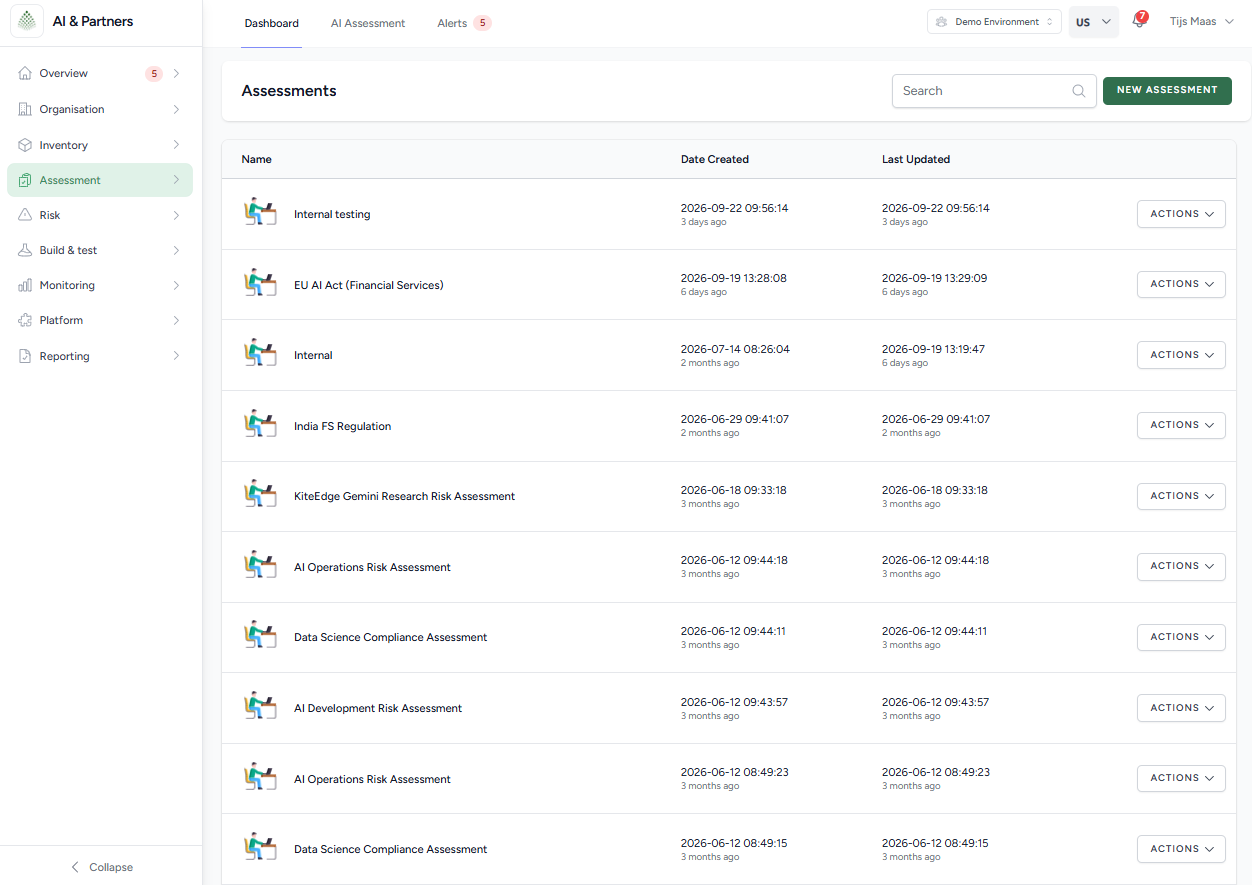Click the Overview house icon in sidebar
The width and height of the screenshot is (1252, 885).
pyautogui.click(x=25, y=73)
